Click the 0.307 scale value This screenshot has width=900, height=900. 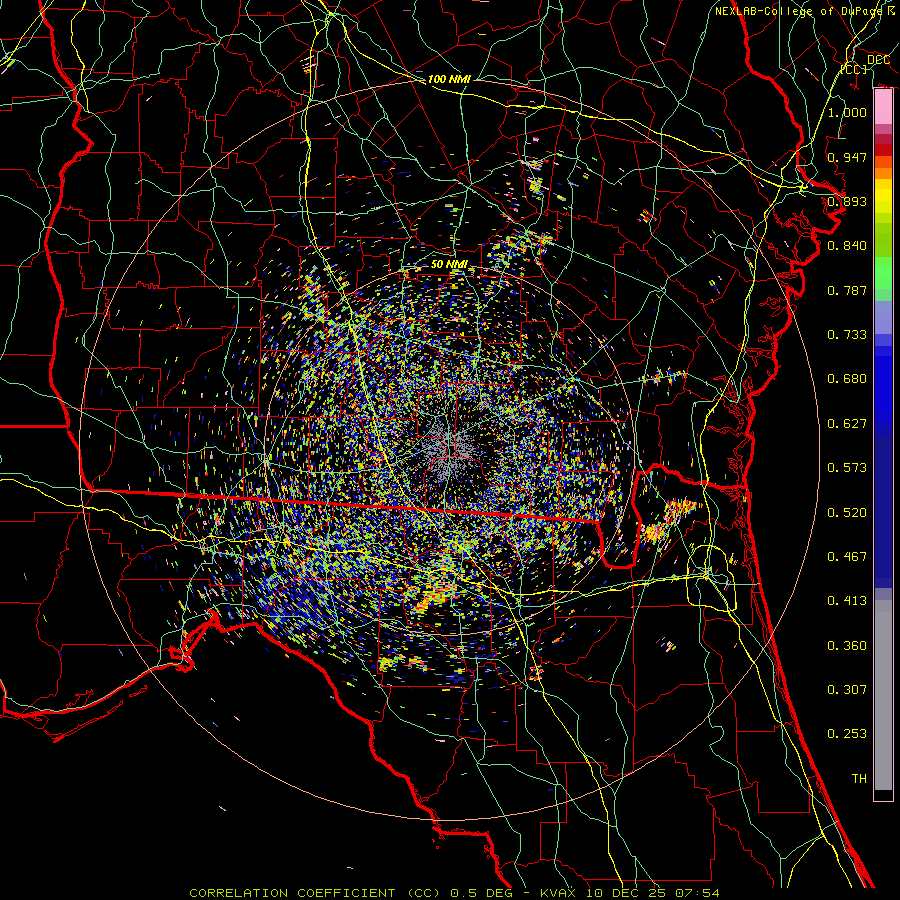click(x=847, y=690)
